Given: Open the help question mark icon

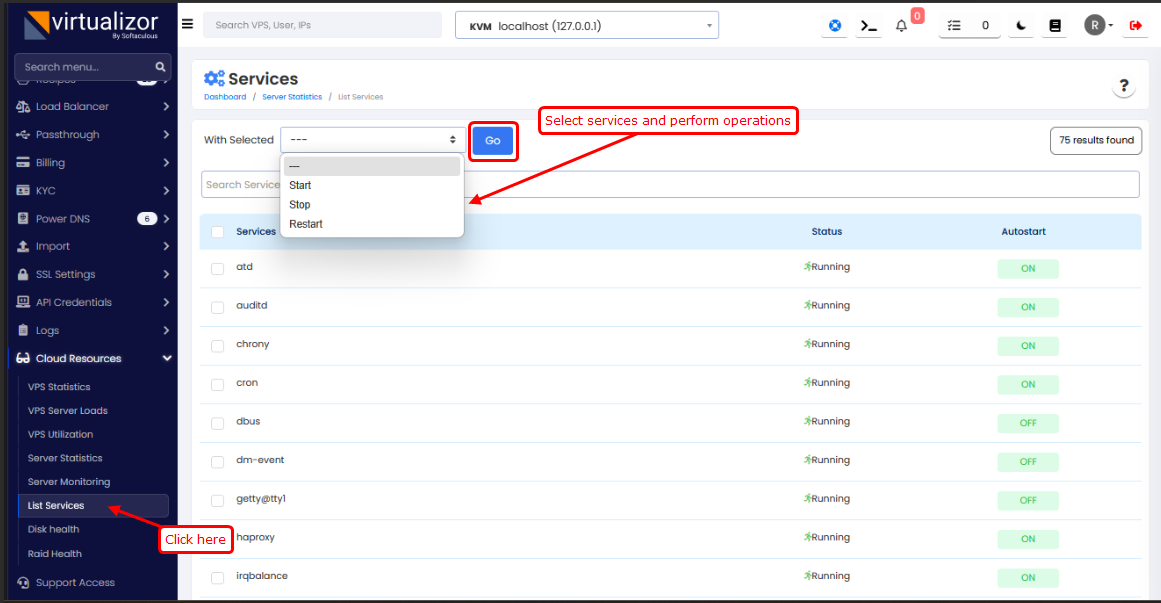Looking at the screenshot, I should pyautogui.click(x=1124, y=86).
